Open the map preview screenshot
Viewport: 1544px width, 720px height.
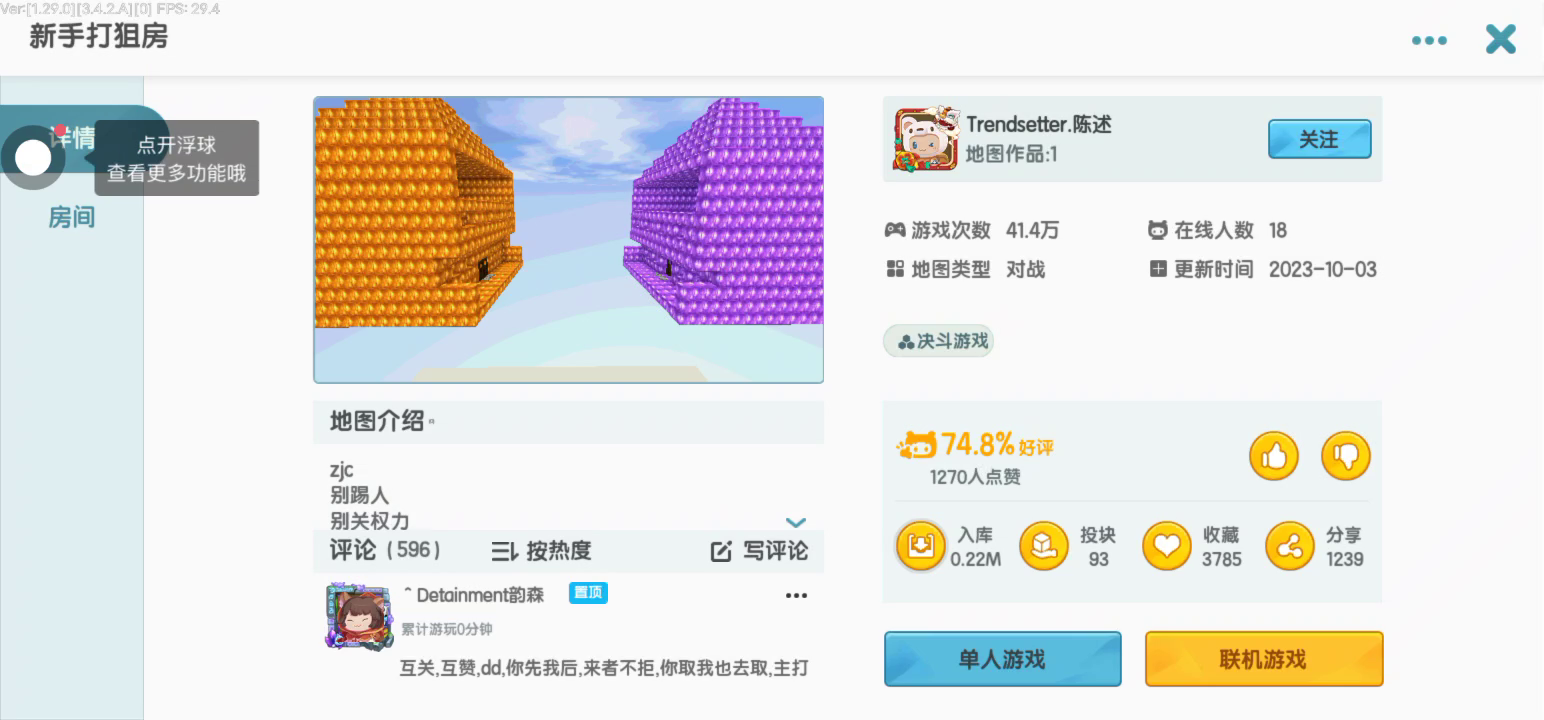tap(568, 240)
